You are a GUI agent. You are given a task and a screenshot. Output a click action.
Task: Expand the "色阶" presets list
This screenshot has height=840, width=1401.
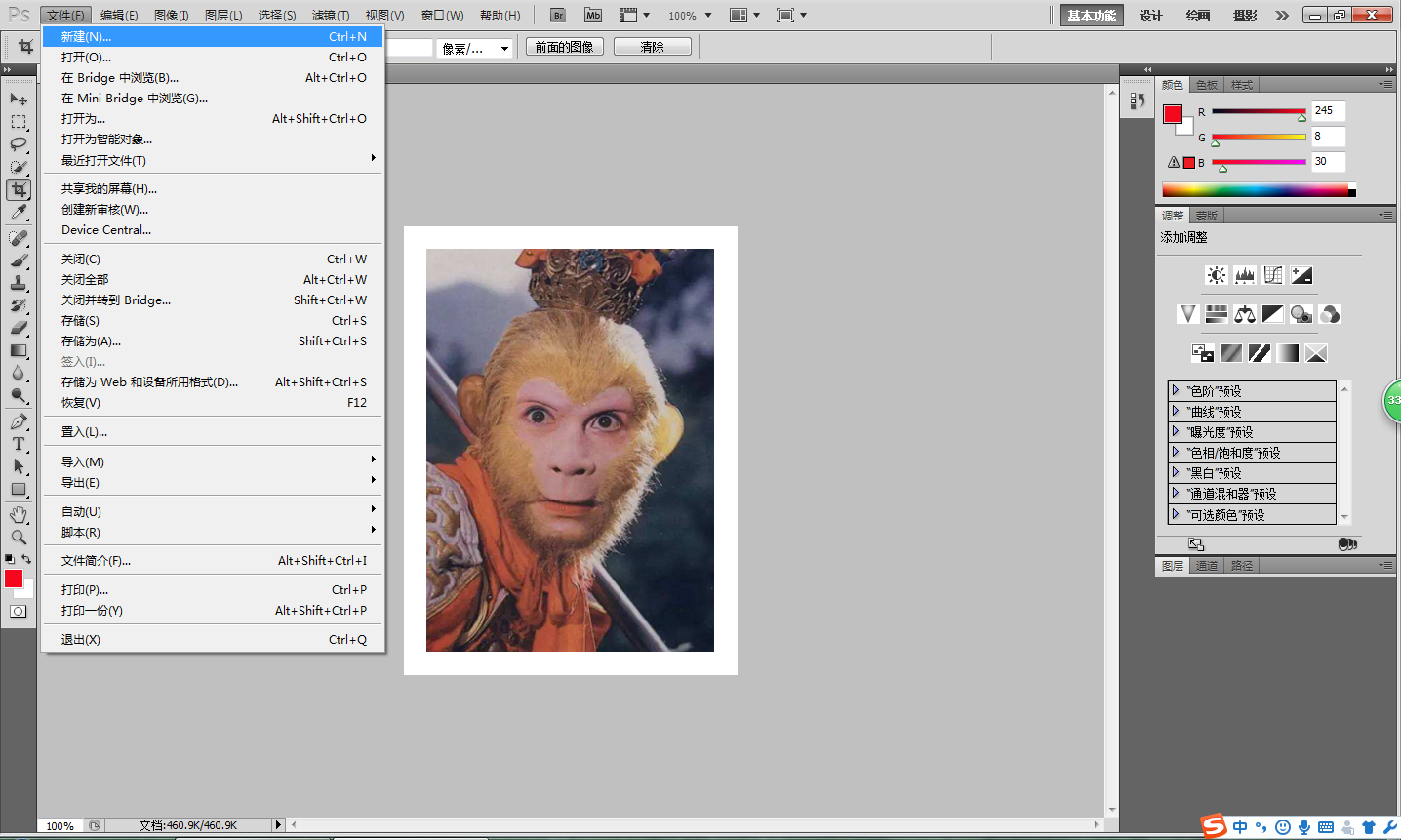(x=1176, y=390)
